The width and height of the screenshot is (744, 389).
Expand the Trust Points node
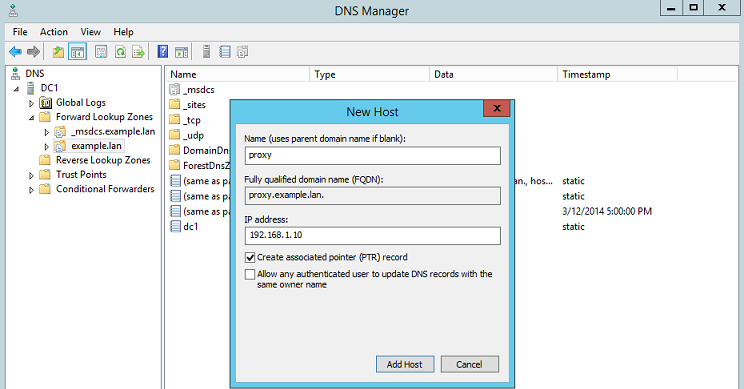point(31,176)
